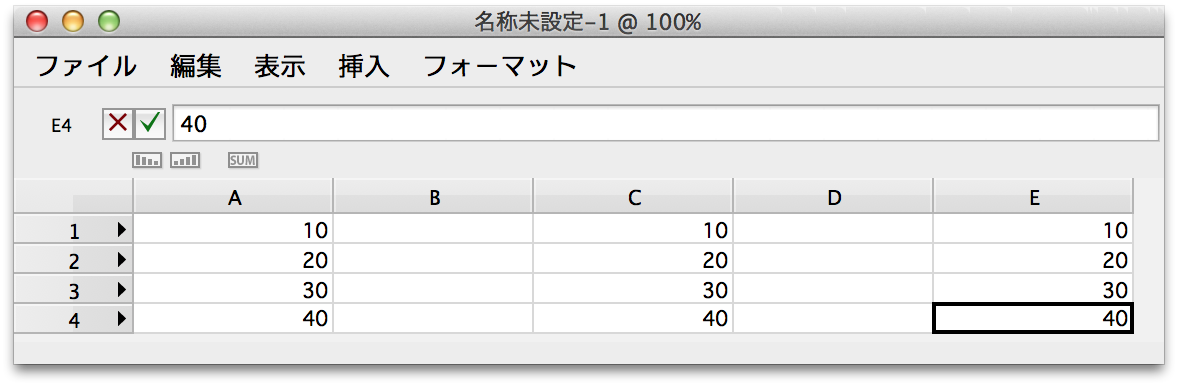Expand row 1 arrow
Viewport: 1178px width, 386px height.
tap(122, 231)
